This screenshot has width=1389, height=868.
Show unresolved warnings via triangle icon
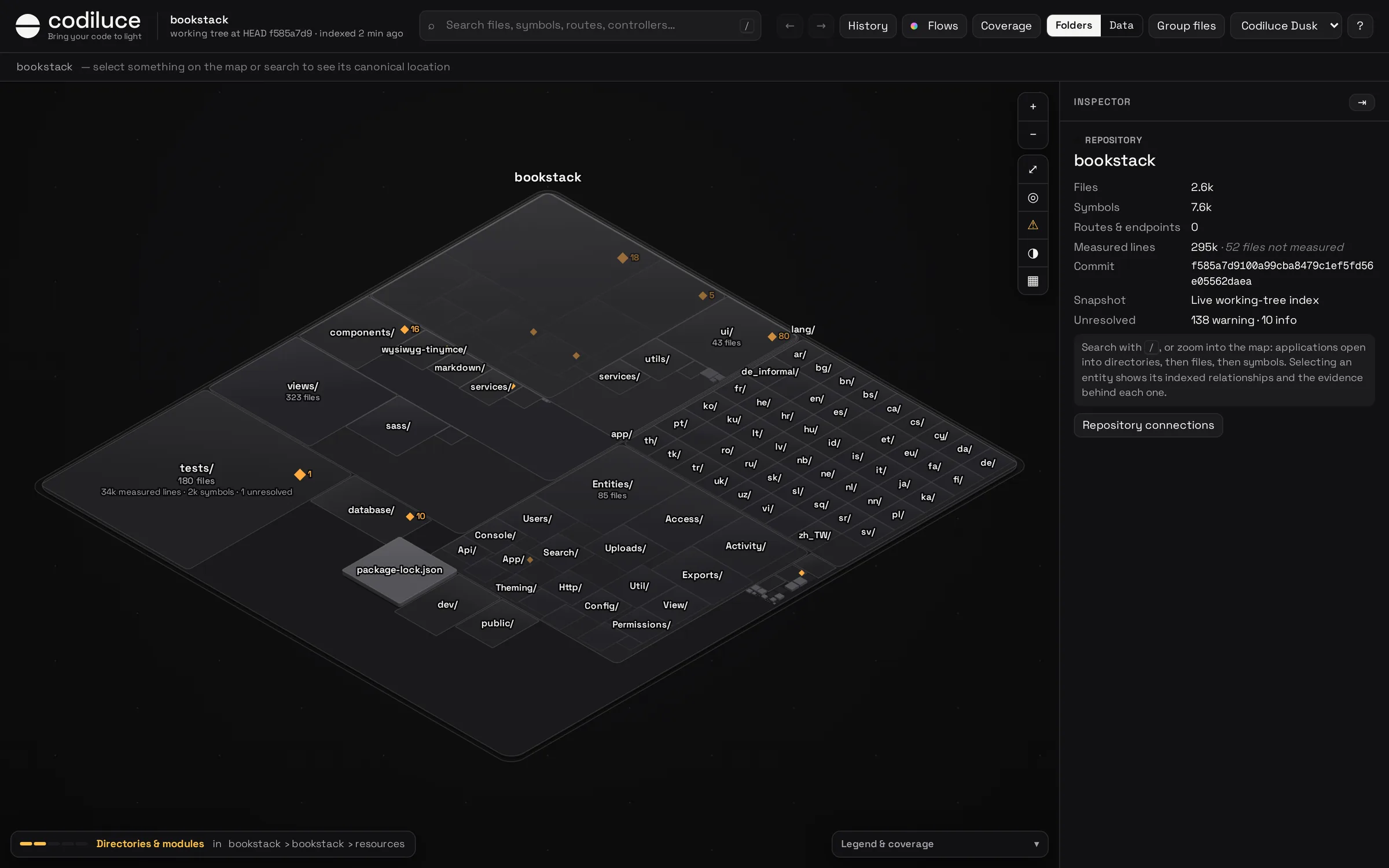pos(1032,226)
